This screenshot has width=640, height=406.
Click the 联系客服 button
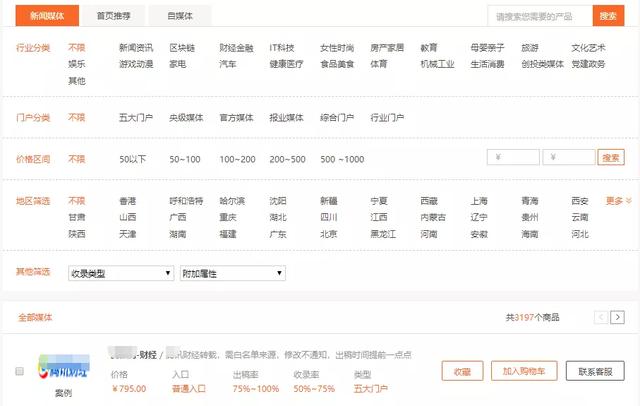594,371
